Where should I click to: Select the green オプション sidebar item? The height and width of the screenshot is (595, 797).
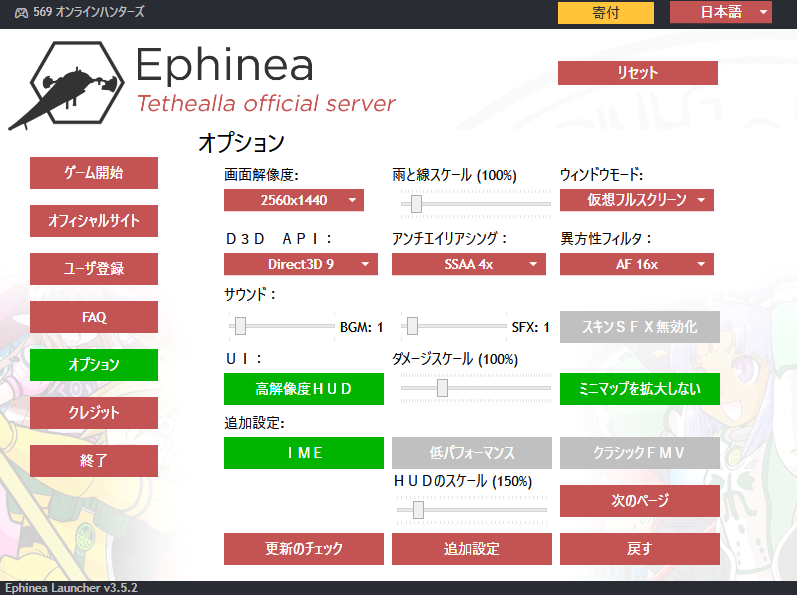click(94, 365)
